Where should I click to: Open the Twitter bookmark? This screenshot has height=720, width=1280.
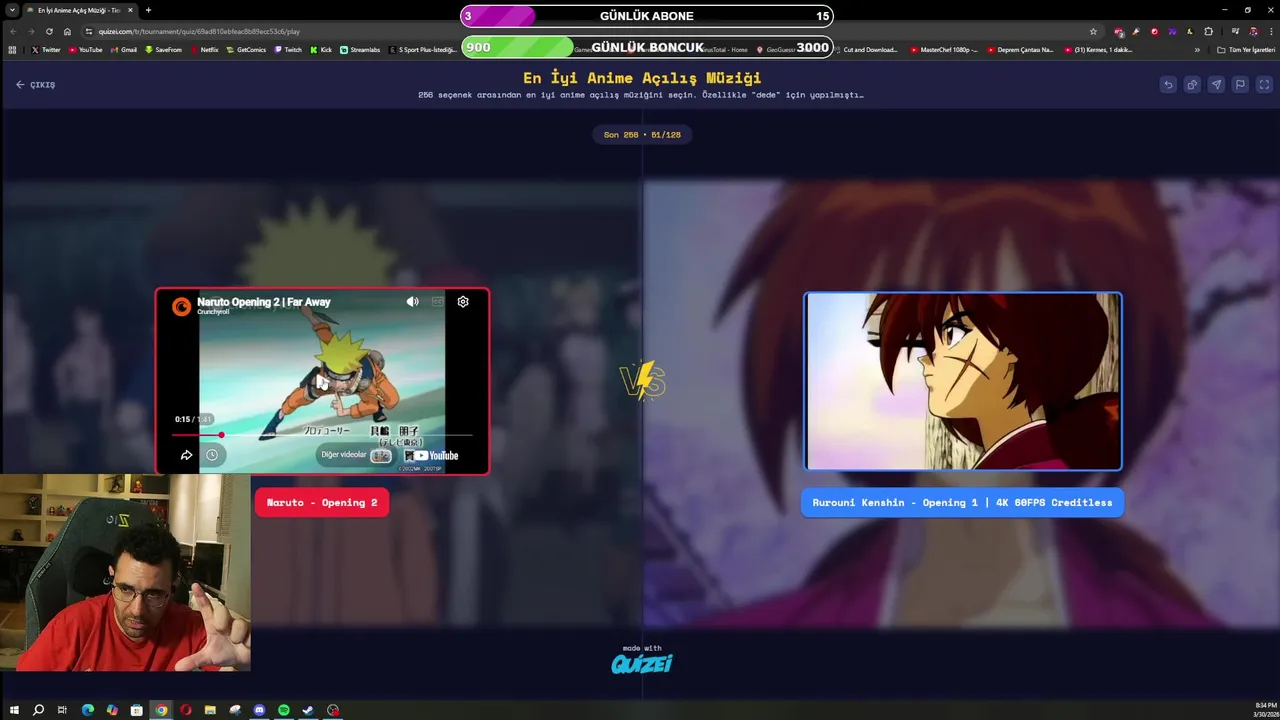coord(46,50)
